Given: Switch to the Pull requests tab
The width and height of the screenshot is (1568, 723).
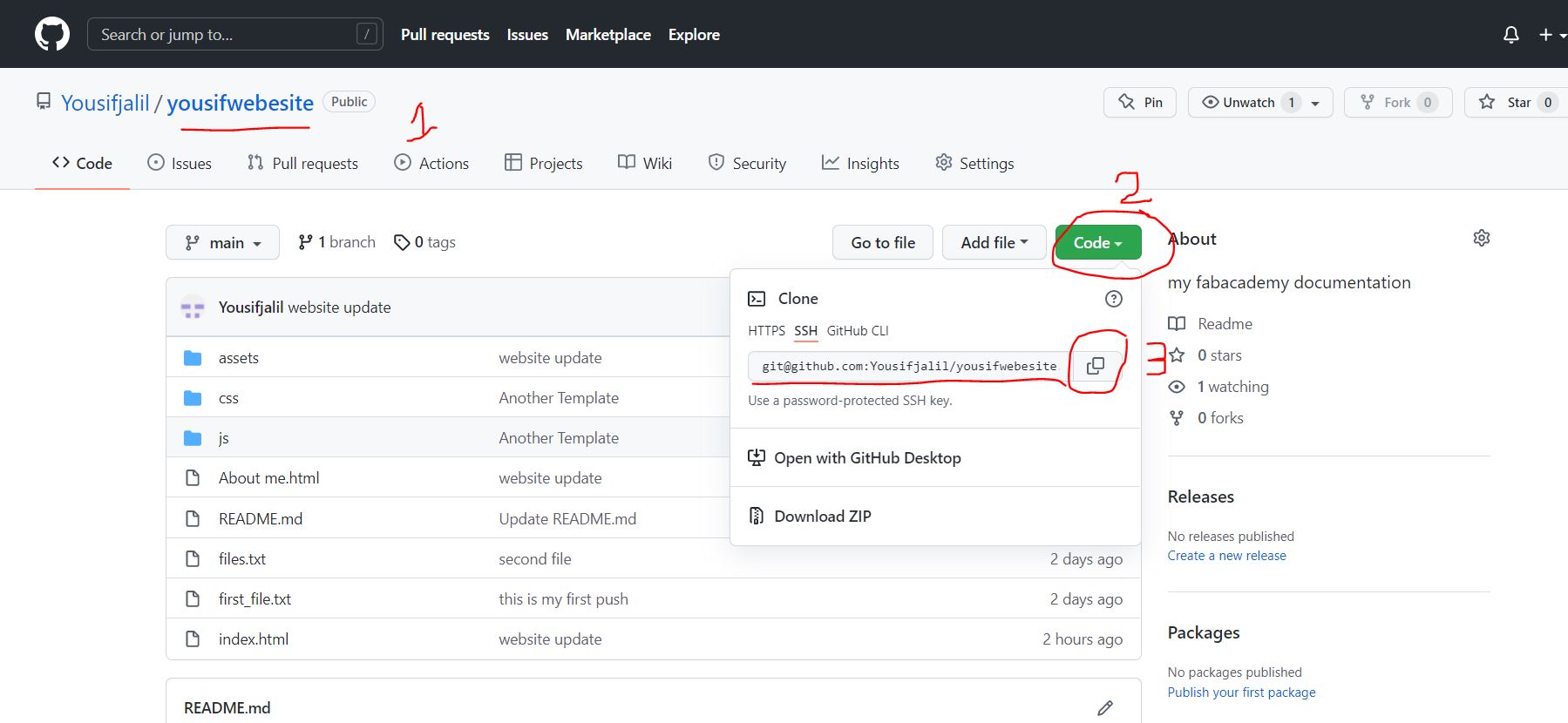Looking at the screenshot, I should click(x=302, y=163).
